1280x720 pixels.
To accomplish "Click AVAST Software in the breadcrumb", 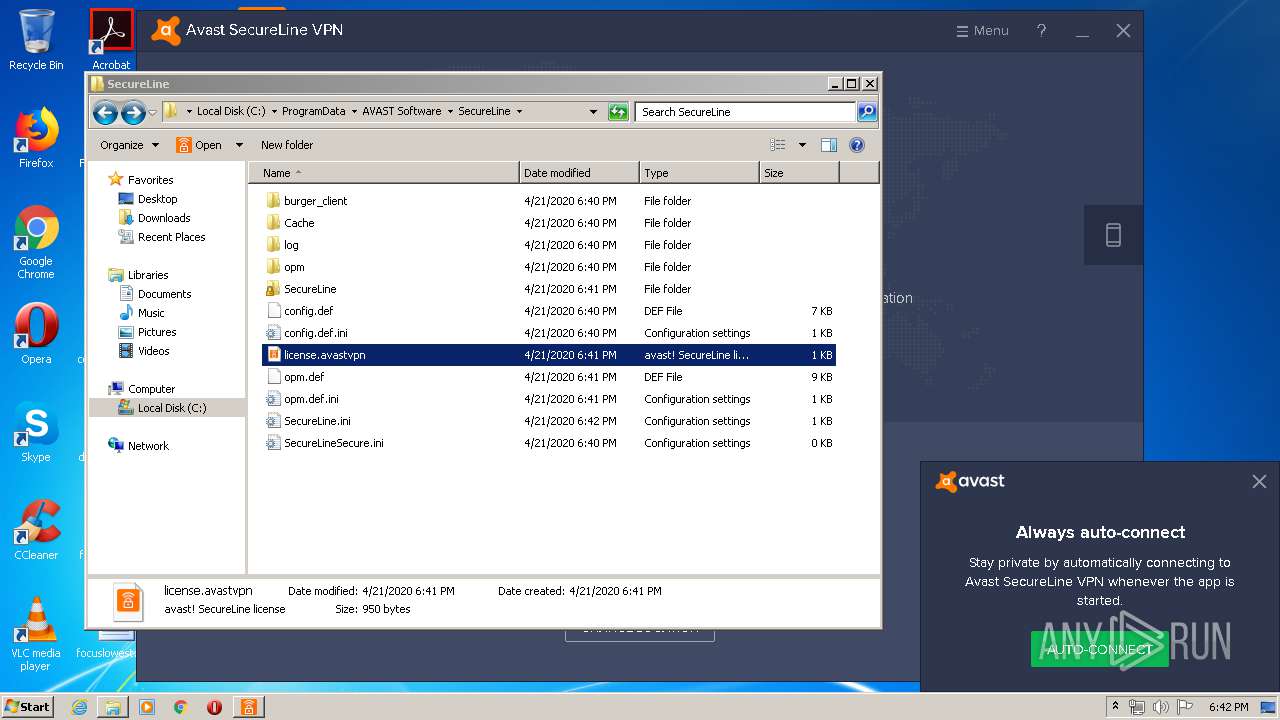I will (402, 111).
